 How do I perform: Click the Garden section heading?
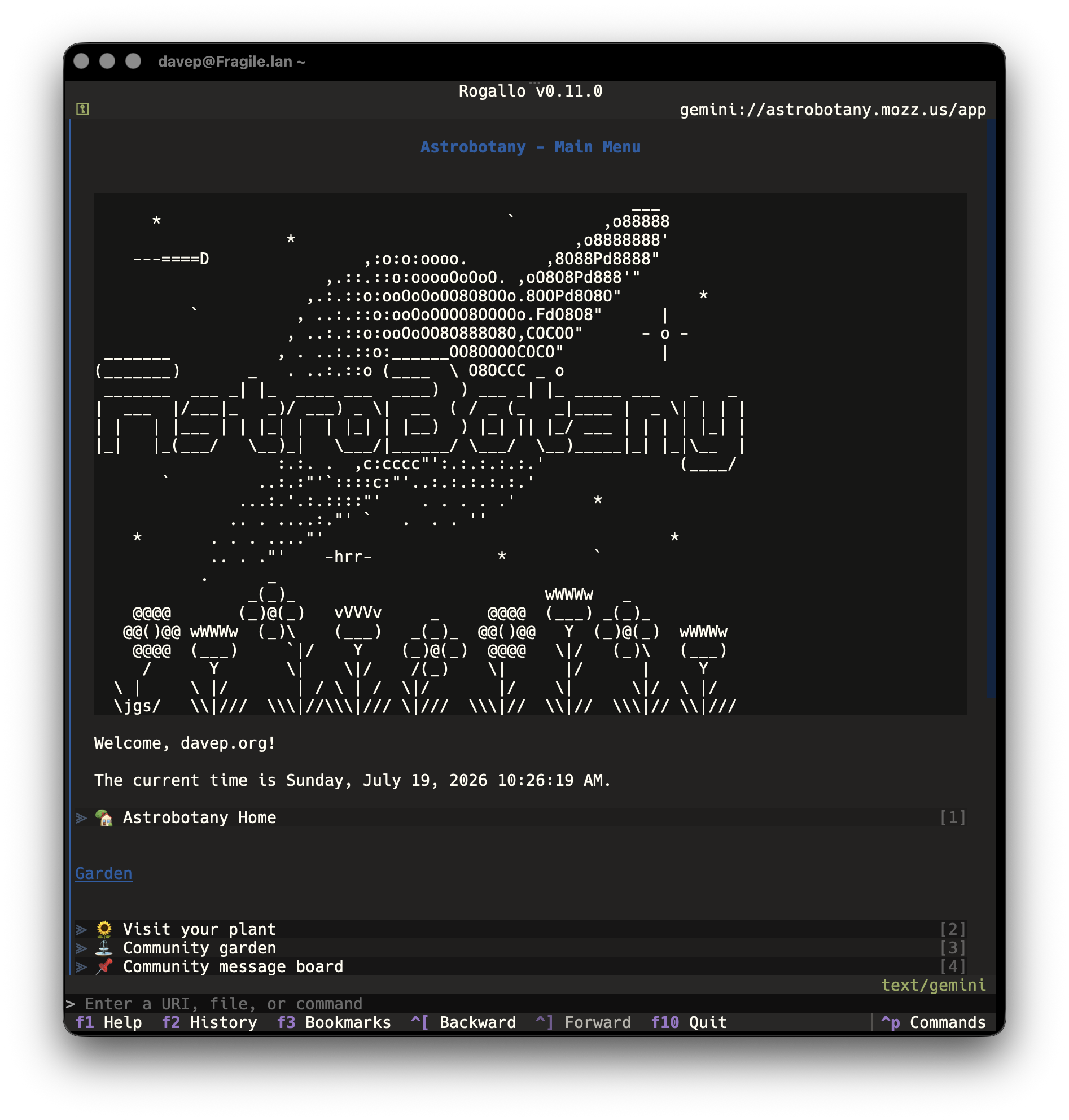pyautogui.click(x=104, y=873)
